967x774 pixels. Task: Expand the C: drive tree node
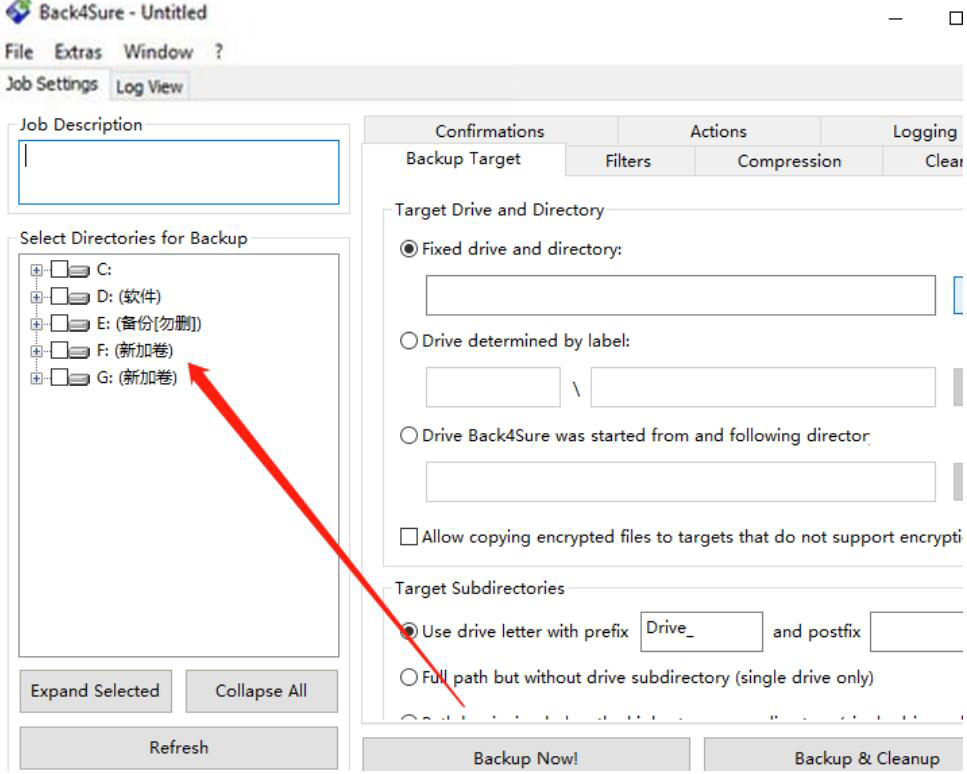tap(36, 270)
